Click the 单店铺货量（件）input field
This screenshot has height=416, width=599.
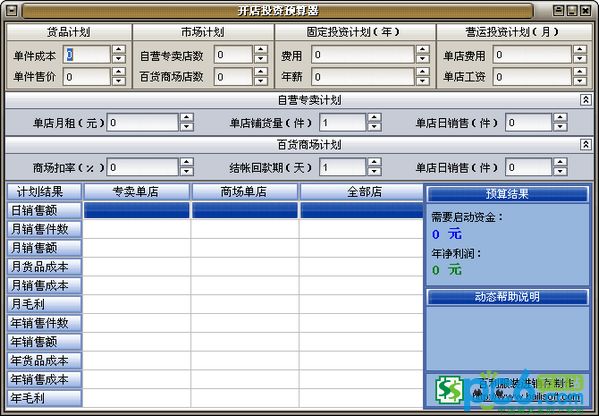coord(343,123)
